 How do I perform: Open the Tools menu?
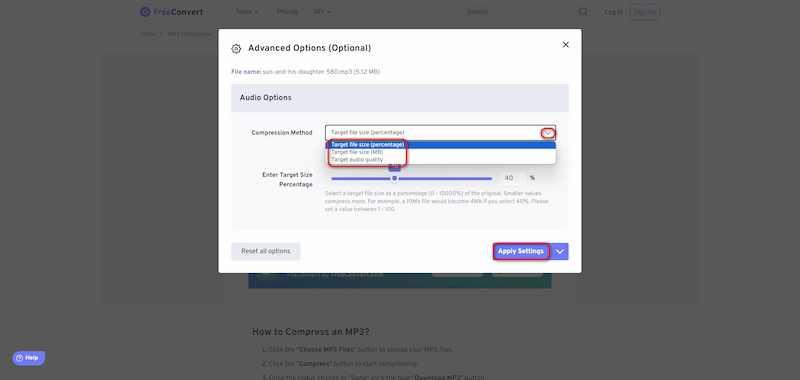coord(247,12)
